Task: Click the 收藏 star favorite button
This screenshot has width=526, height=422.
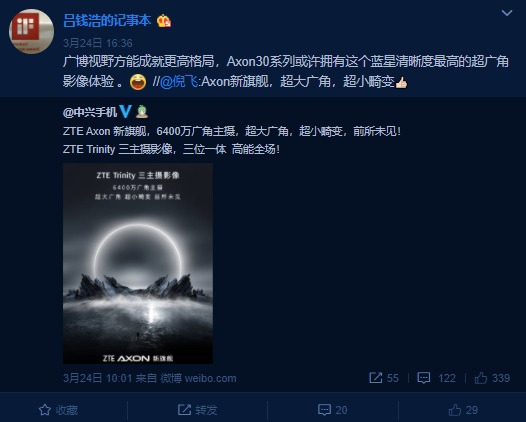Action: pyautogui.click(x=58, y=410)
